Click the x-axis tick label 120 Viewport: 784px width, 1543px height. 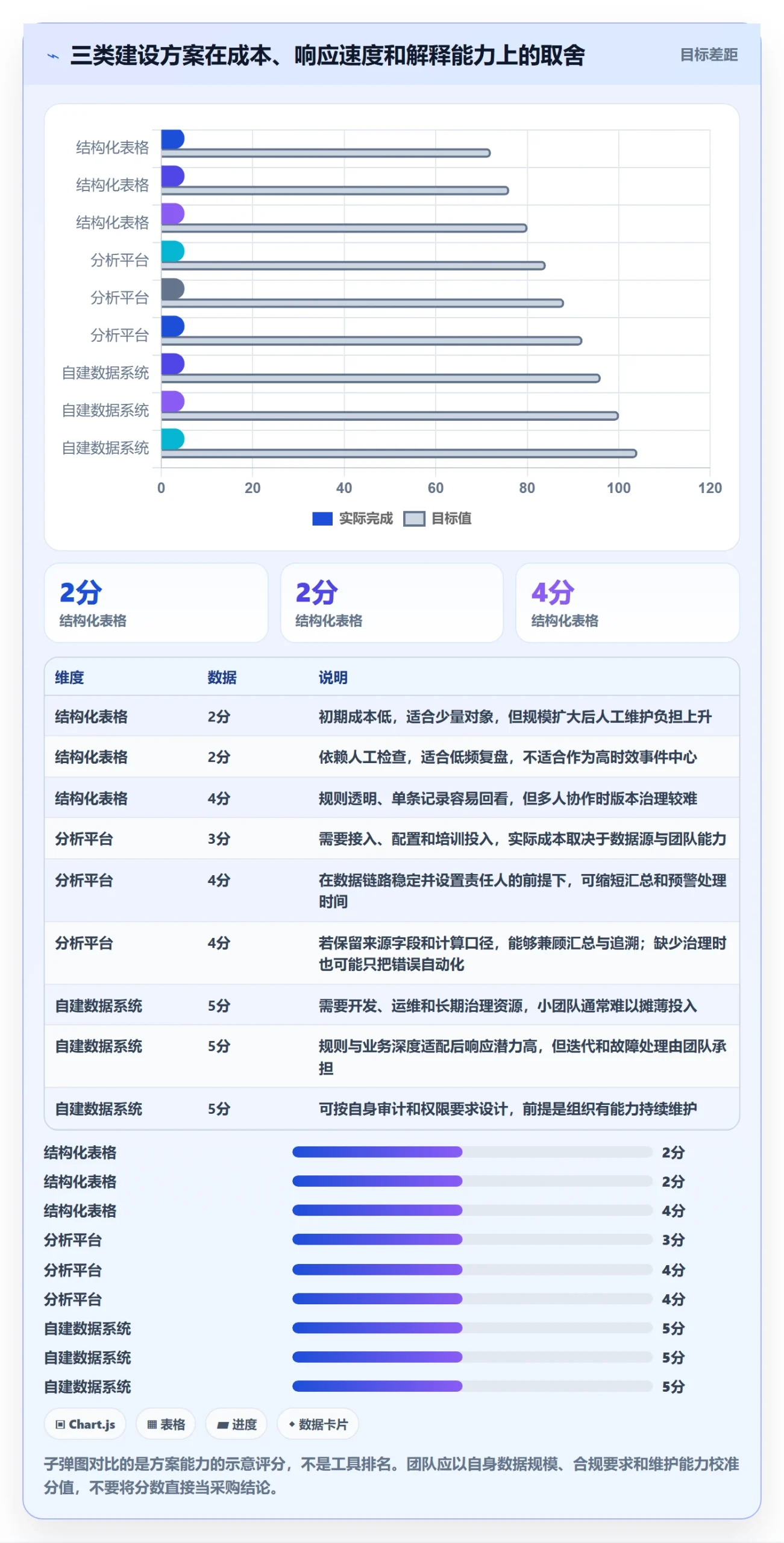710,488
